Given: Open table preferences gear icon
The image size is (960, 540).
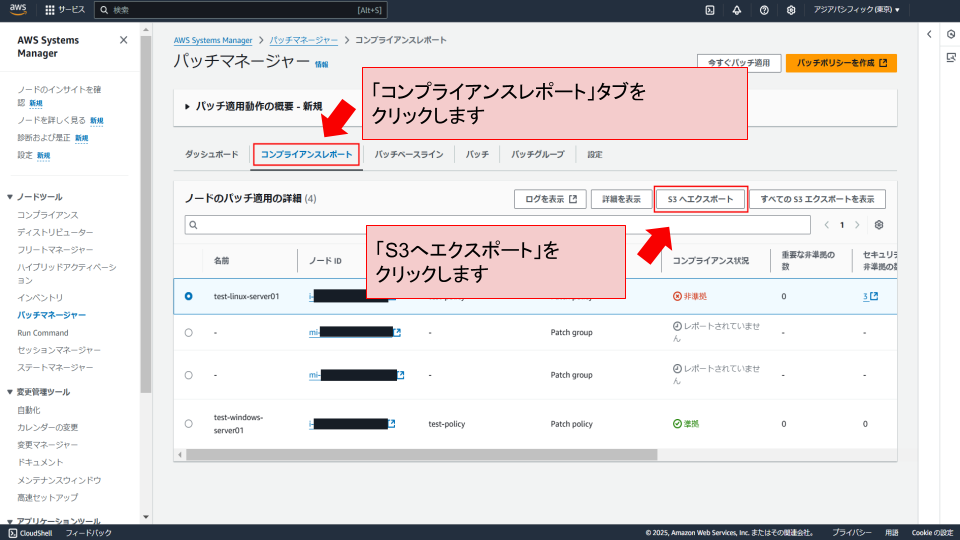Looking at the screenshot, I should (879, 225).
